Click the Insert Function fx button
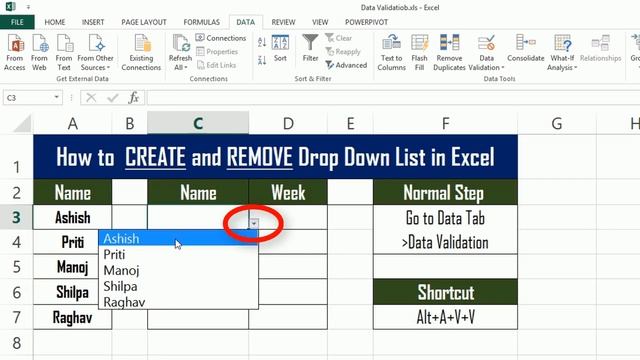The image size is (640, 360). (x=133, y=98)
